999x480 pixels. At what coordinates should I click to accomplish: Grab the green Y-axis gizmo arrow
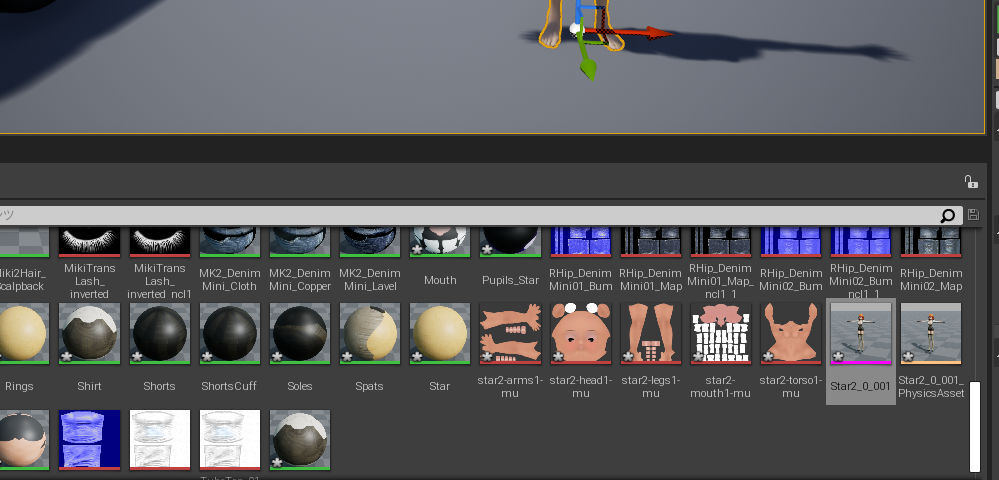589,68
